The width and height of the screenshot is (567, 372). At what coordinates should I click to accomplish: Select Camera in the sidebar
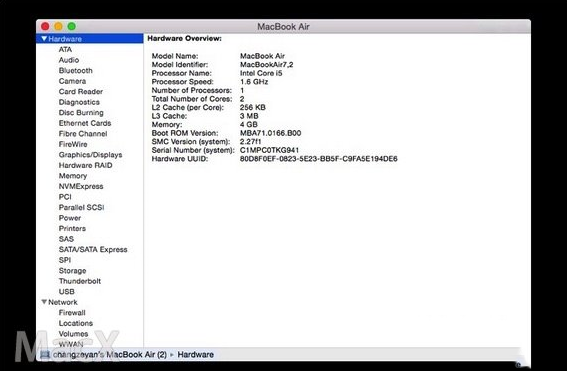(72, 81)
